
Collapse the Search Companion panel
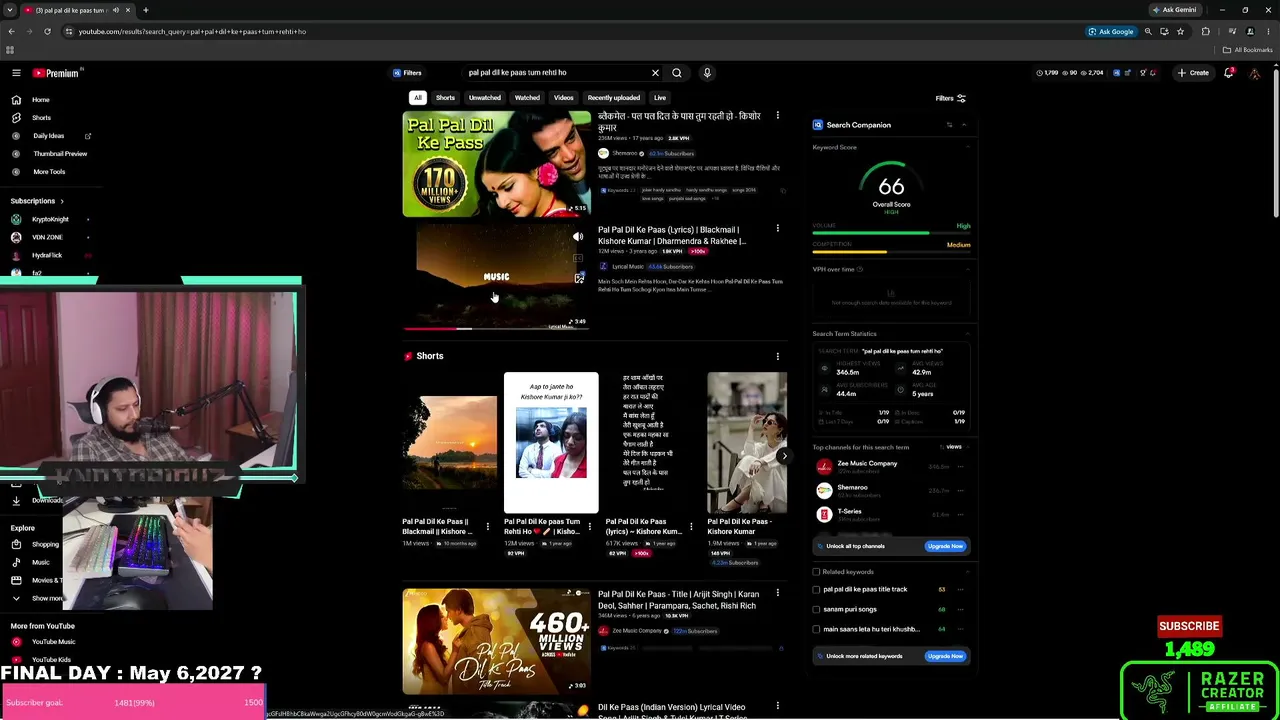coord(964,125)
